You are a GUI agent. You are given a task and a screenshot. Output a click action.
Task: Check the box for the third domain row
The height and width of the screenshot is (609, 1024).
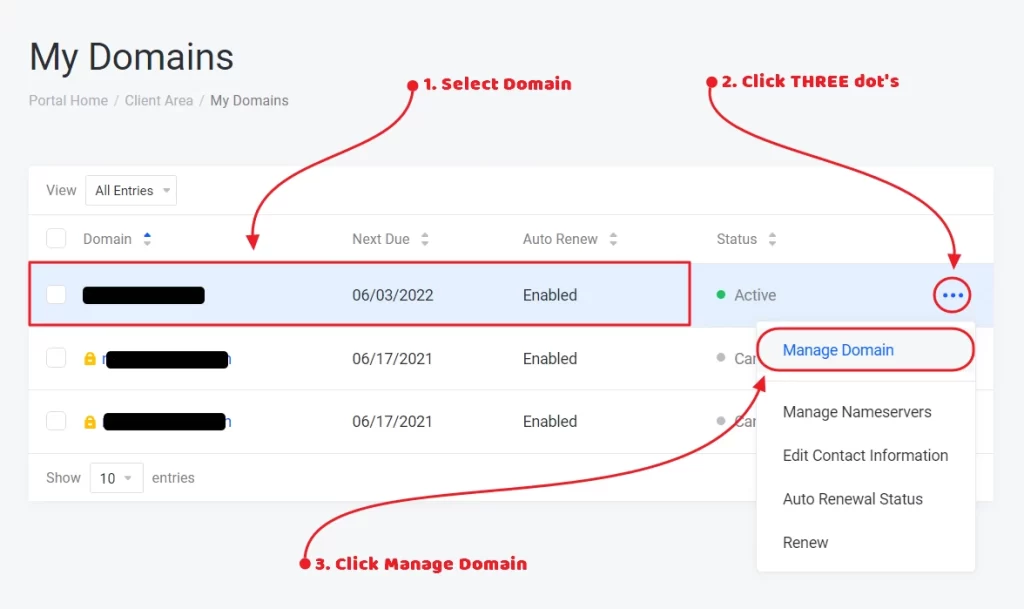click(x=56, y=421)
